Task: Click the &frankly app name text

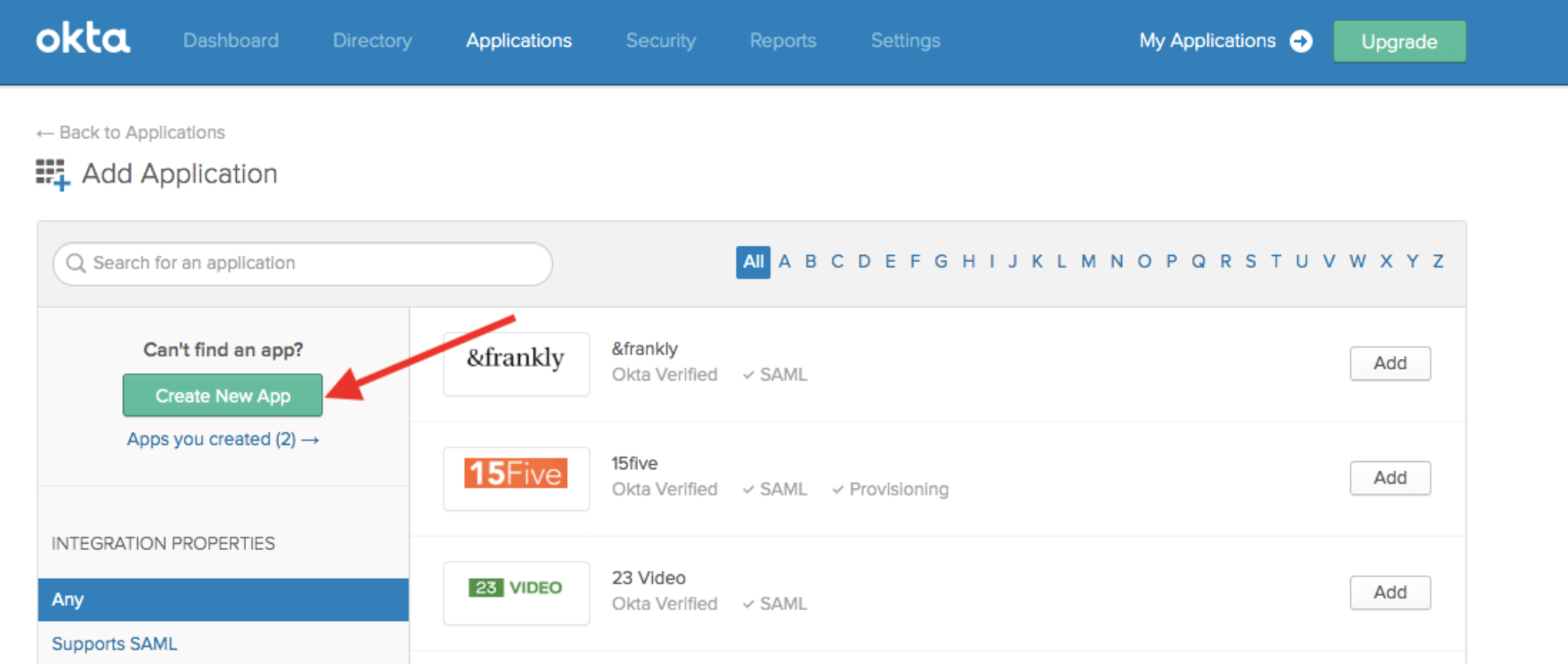Action: coord(645,349)
